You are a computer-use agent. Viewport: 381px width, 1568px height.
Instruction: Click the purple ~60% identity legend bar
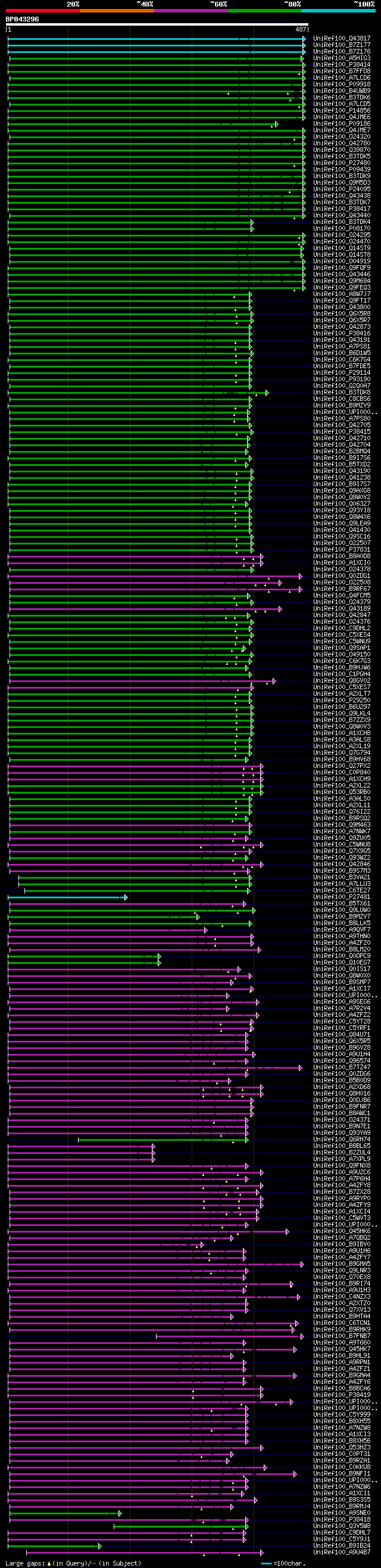(x=190, y=10)
